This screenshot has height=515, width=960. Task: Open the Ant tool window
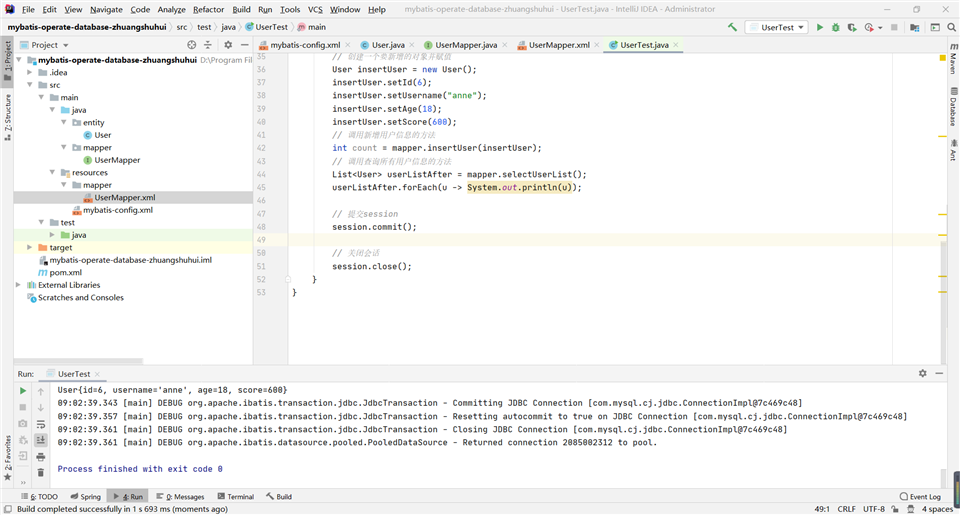(953, 151)
